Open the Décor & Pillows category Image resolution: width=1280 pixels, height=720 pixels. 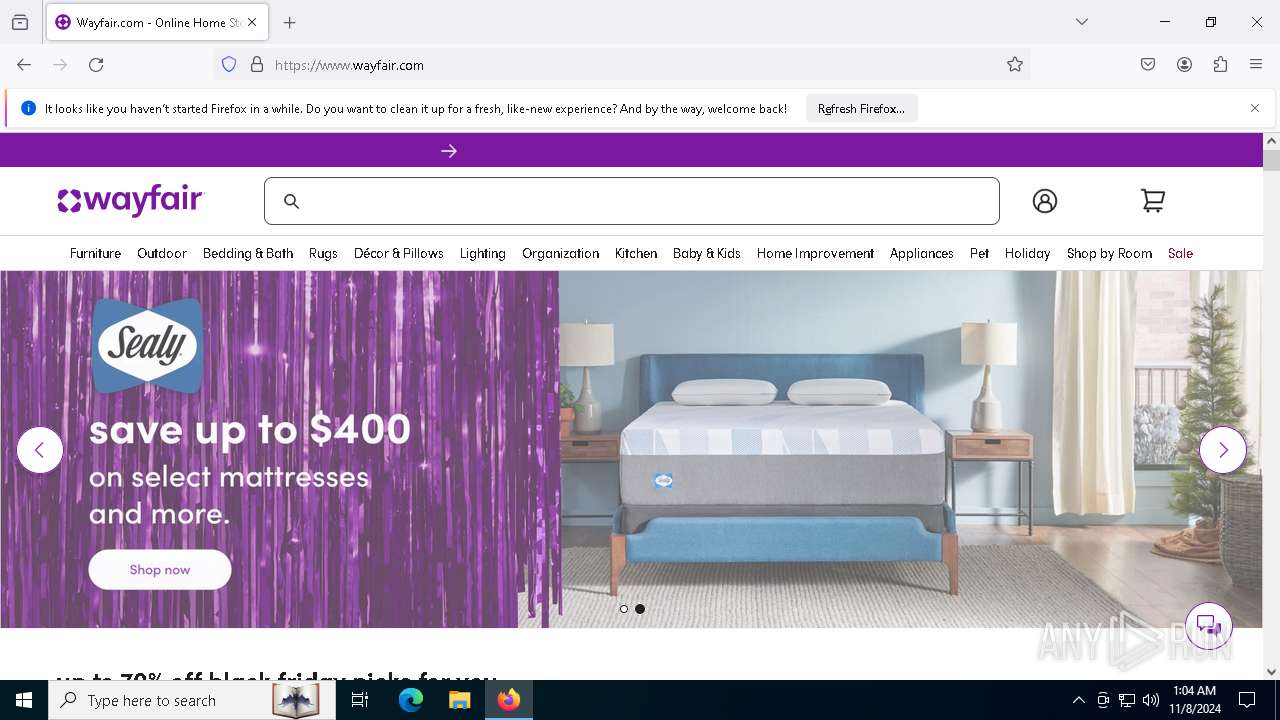point(399,253)
